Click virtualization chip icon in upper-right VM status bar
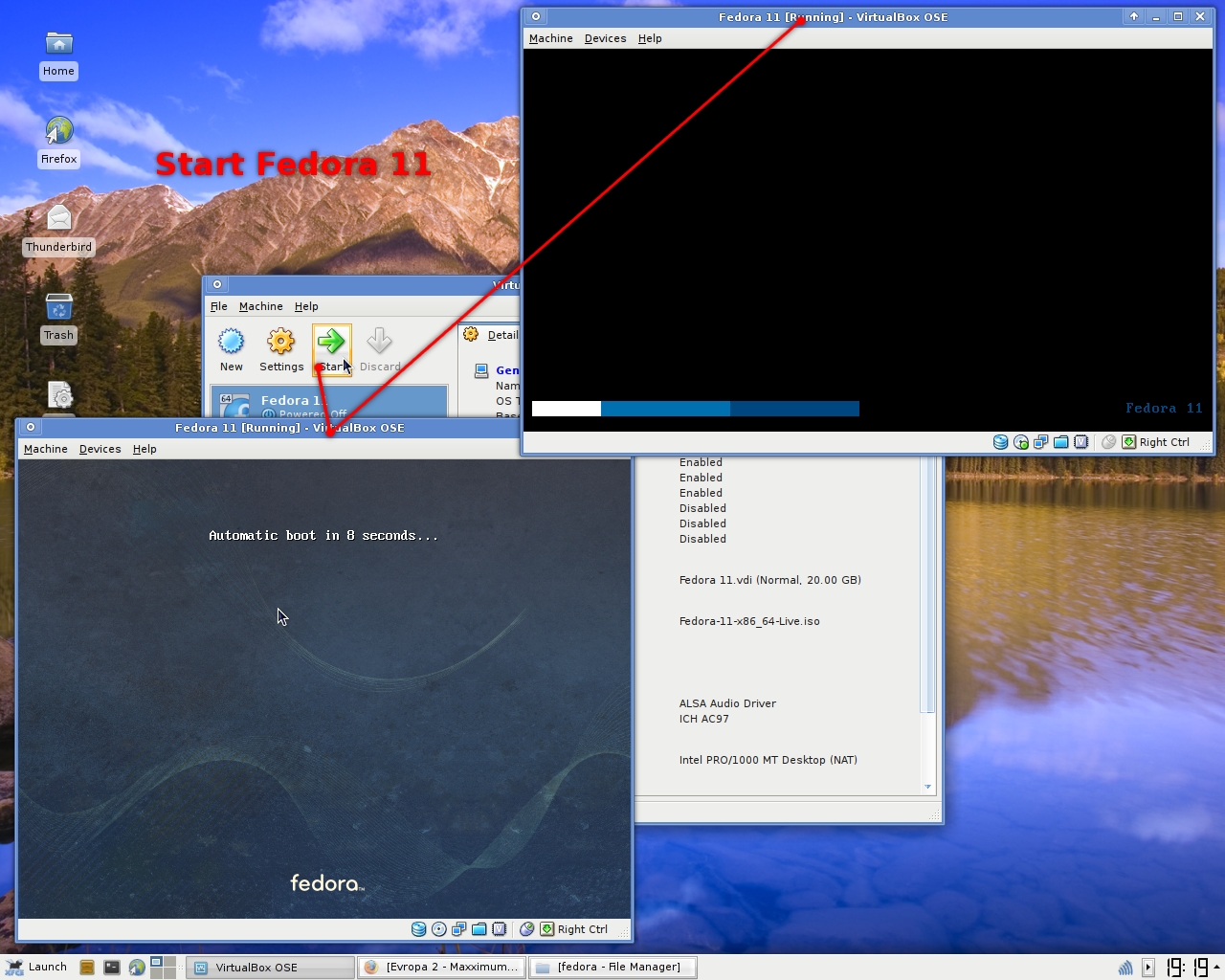The height and width of the screenshot is (980, 1225). coord(1081,442)
